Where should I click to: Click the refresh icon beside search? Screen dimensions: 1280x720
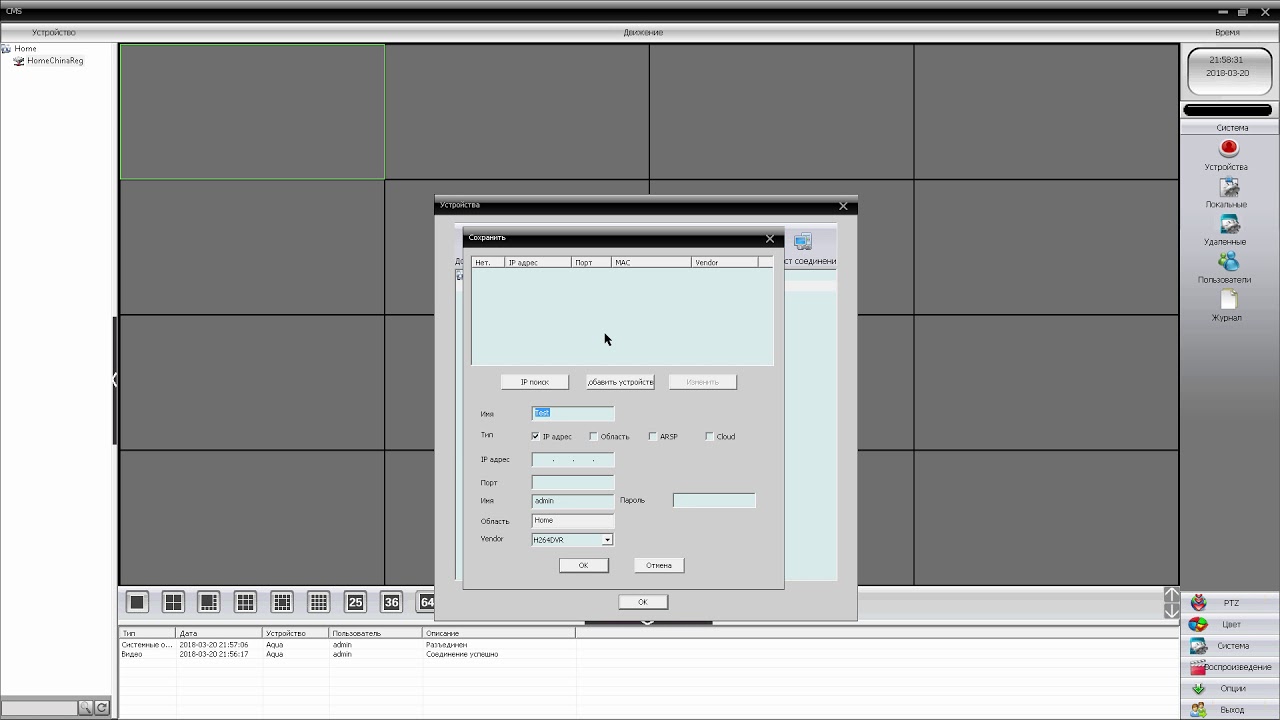[x=102, y=708]
